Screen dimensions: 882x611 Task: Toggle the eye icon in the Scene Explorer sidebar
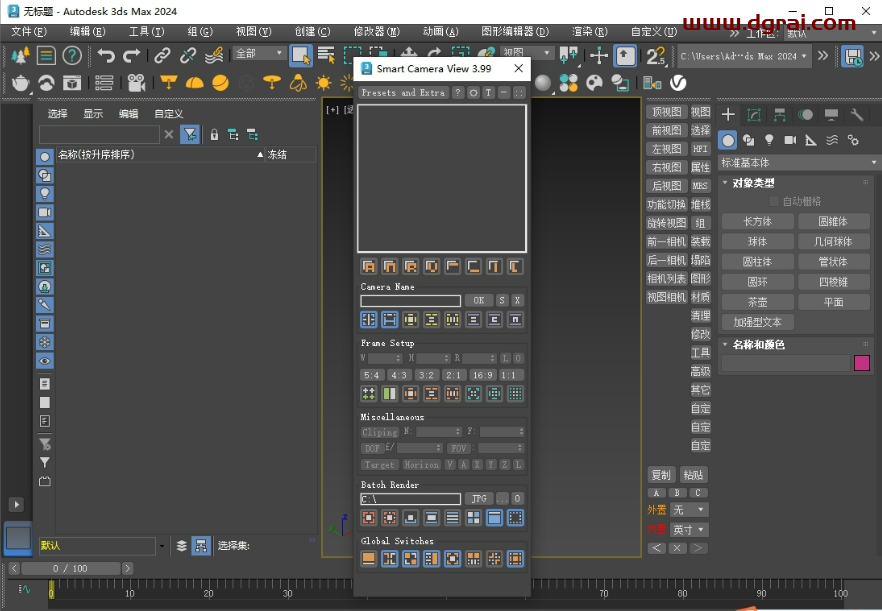click(44, 361)
